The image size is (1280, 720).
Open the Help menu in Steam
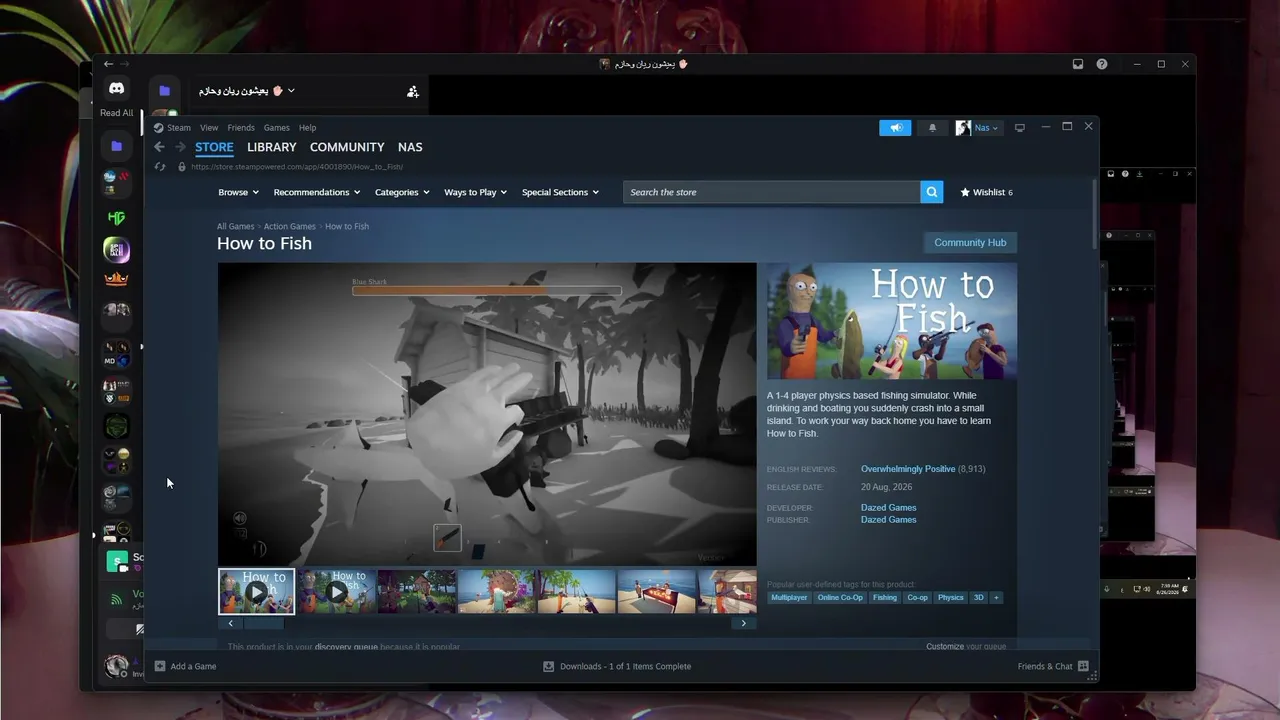(x=307, y=128)
